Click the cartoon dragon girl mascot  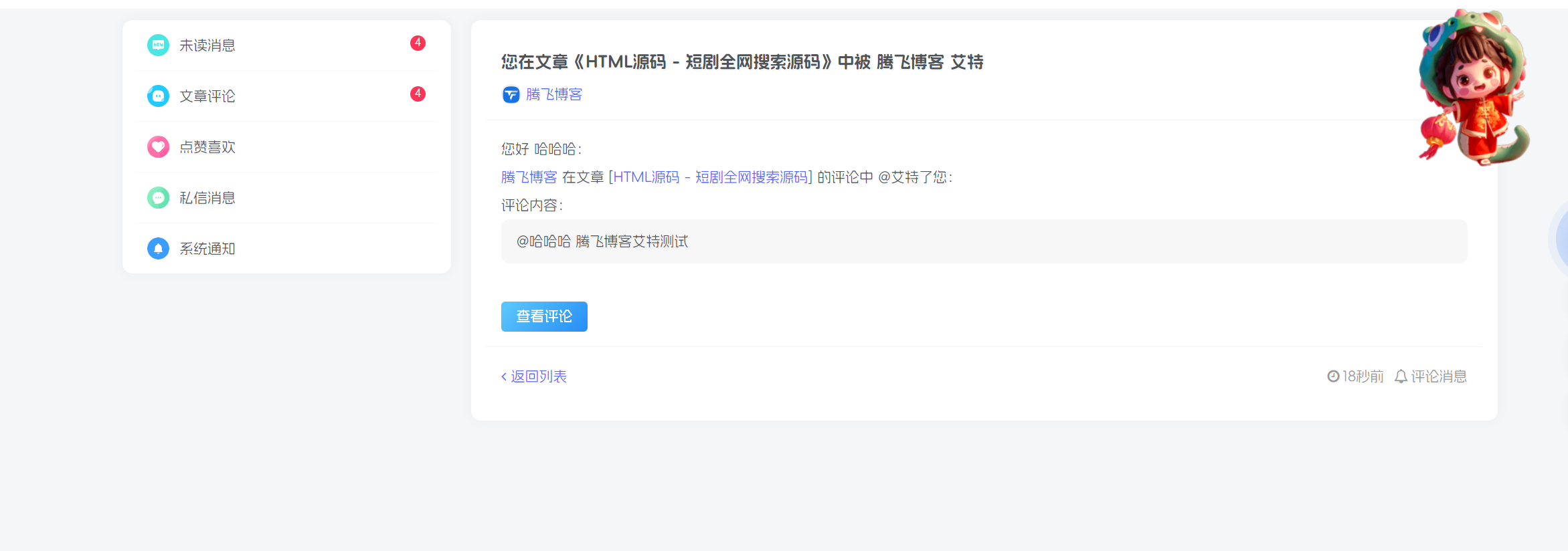[1474, 87]
